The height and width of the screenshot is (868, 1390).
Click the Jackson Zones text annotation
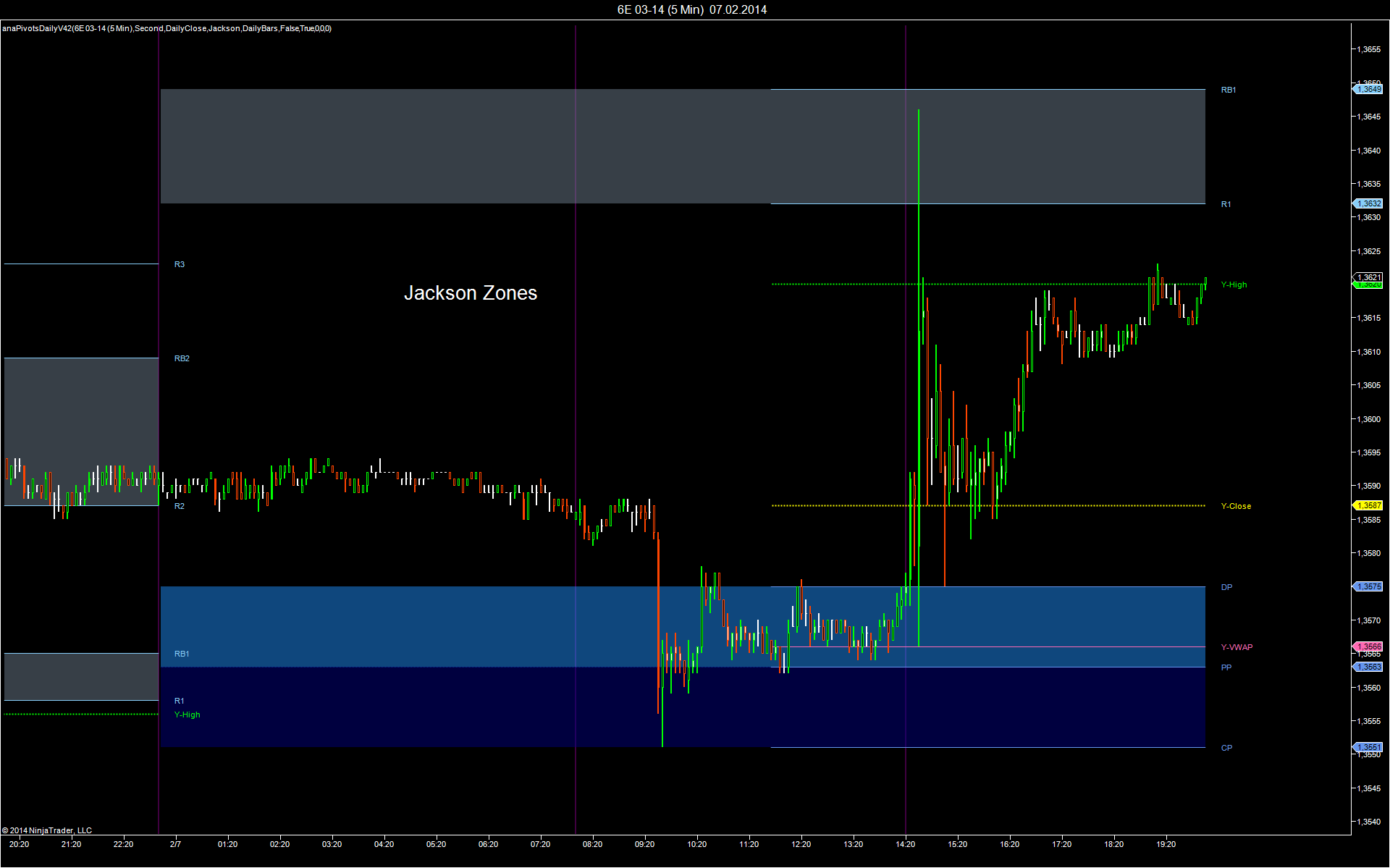(x=470, y=292)
